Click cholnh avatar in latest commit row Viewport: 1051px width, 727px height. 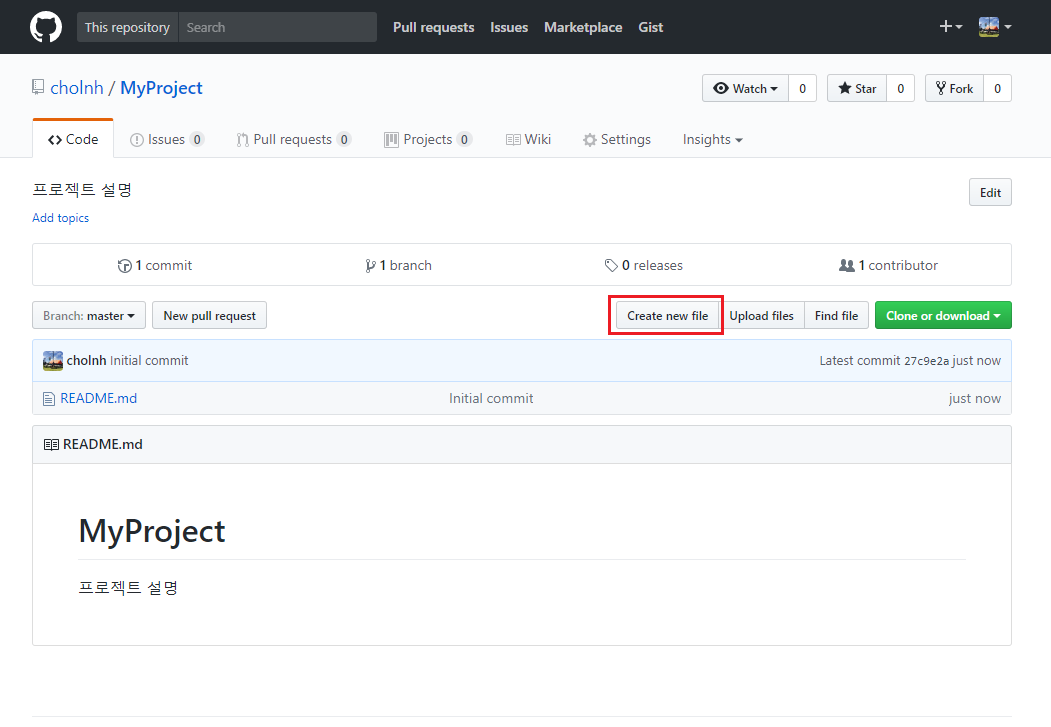[x=53, y=360]
